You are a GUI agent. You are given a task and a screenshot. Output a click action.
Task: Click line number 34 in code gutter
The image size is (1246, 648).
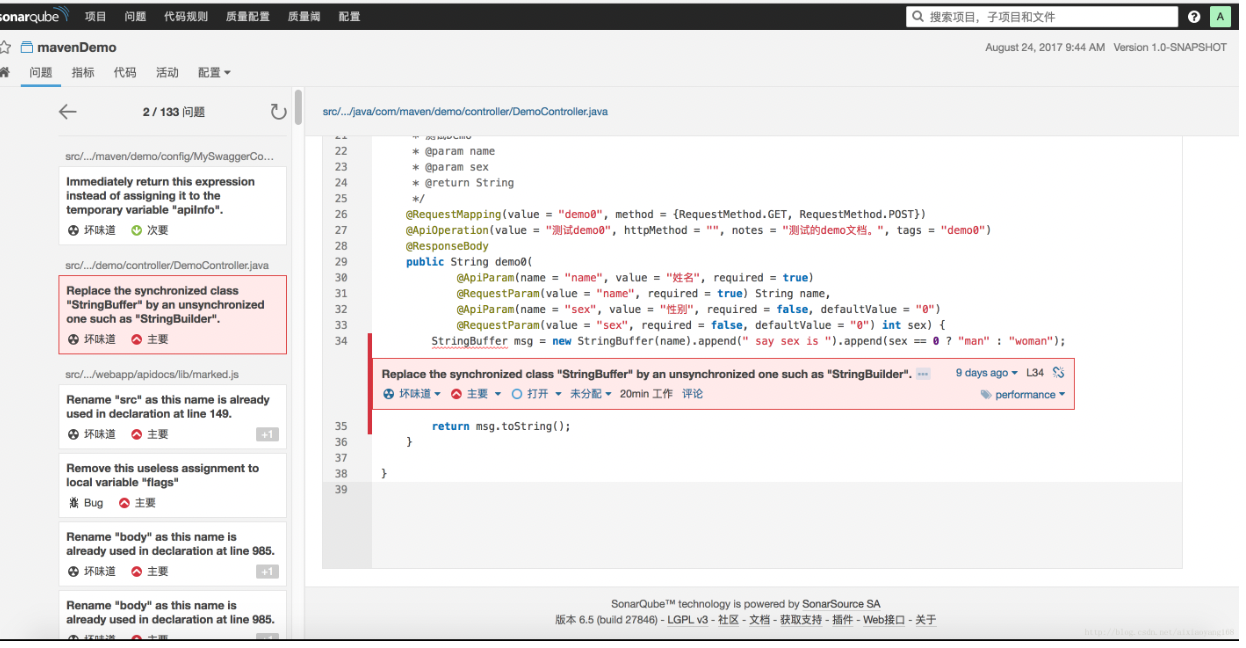point(341,341)
